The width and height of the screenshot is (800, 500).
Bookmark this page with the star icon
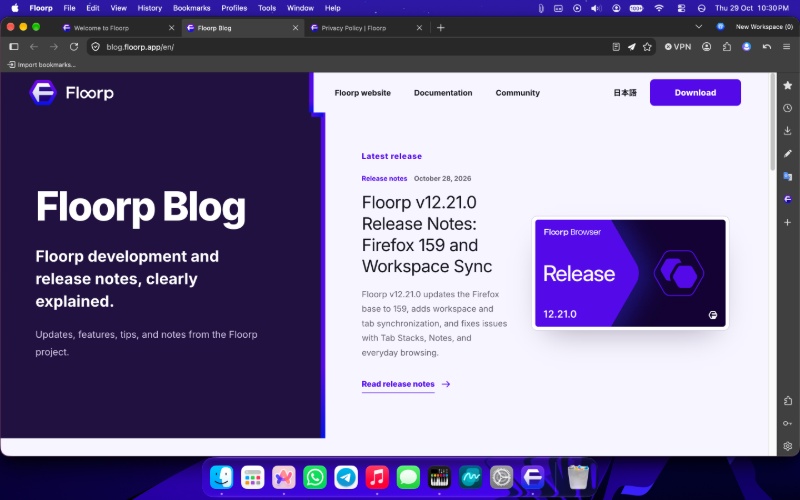point(647,47)
